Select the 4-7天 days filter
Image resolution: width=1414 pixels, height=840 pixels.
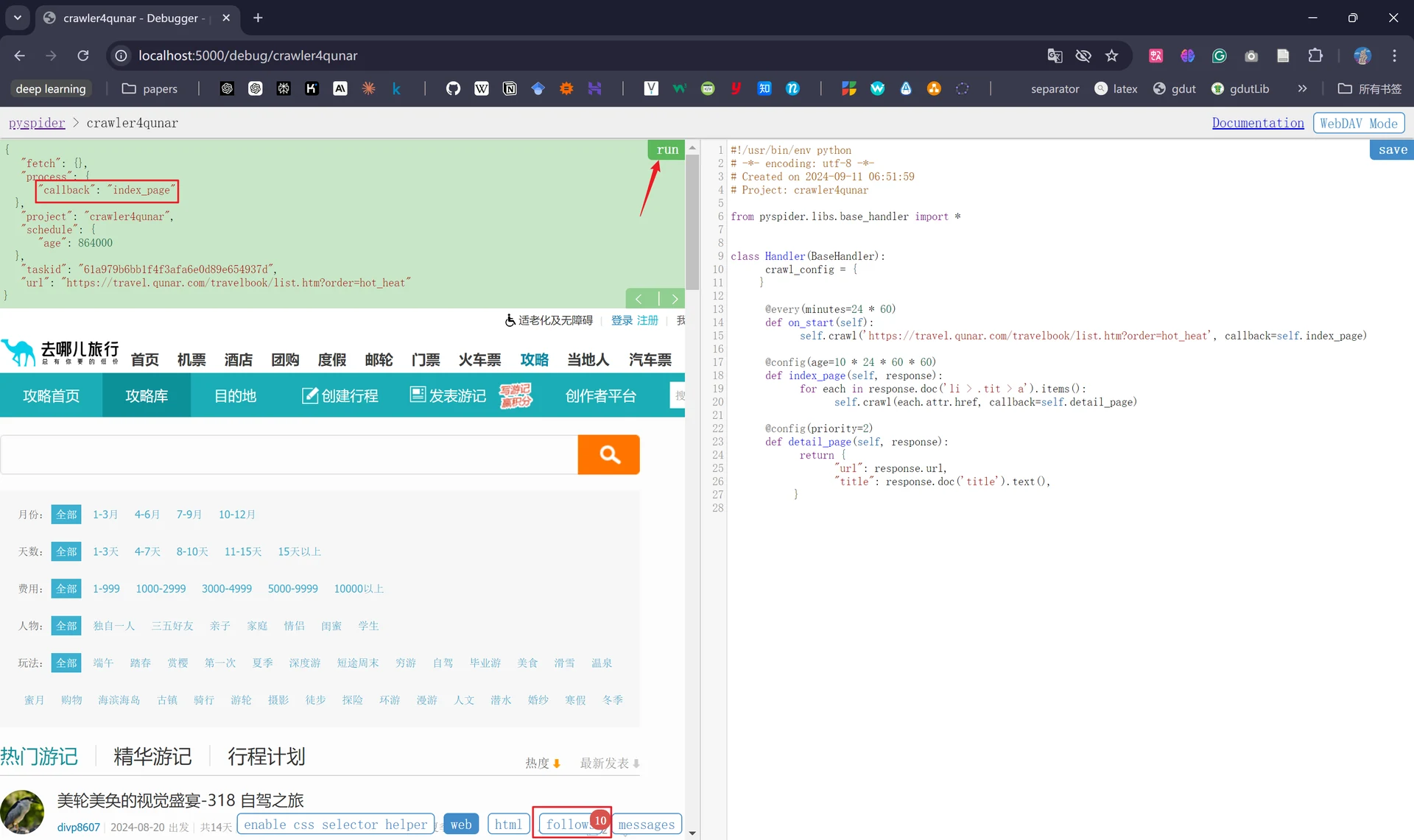[147, 551]
